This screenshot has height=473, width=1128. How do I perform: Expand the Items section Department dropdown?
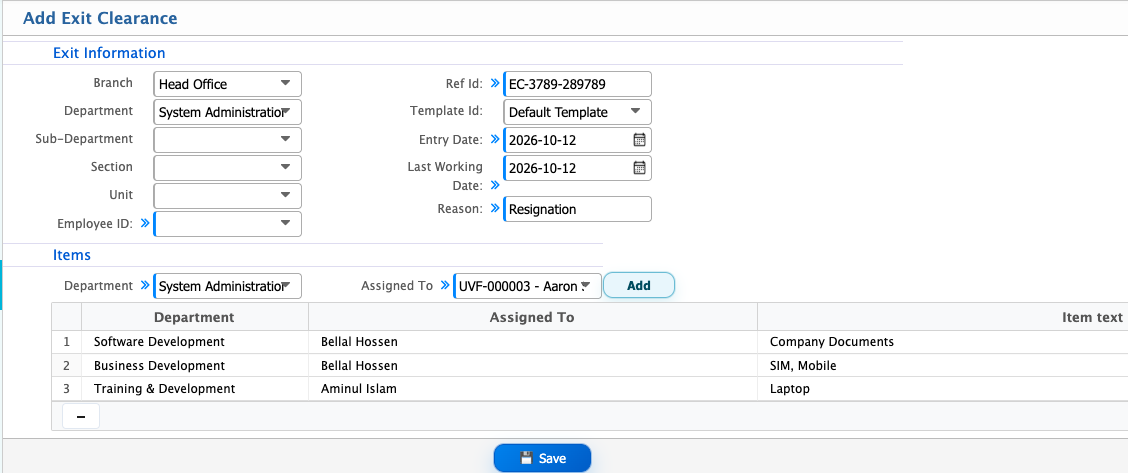coord(227,286)
